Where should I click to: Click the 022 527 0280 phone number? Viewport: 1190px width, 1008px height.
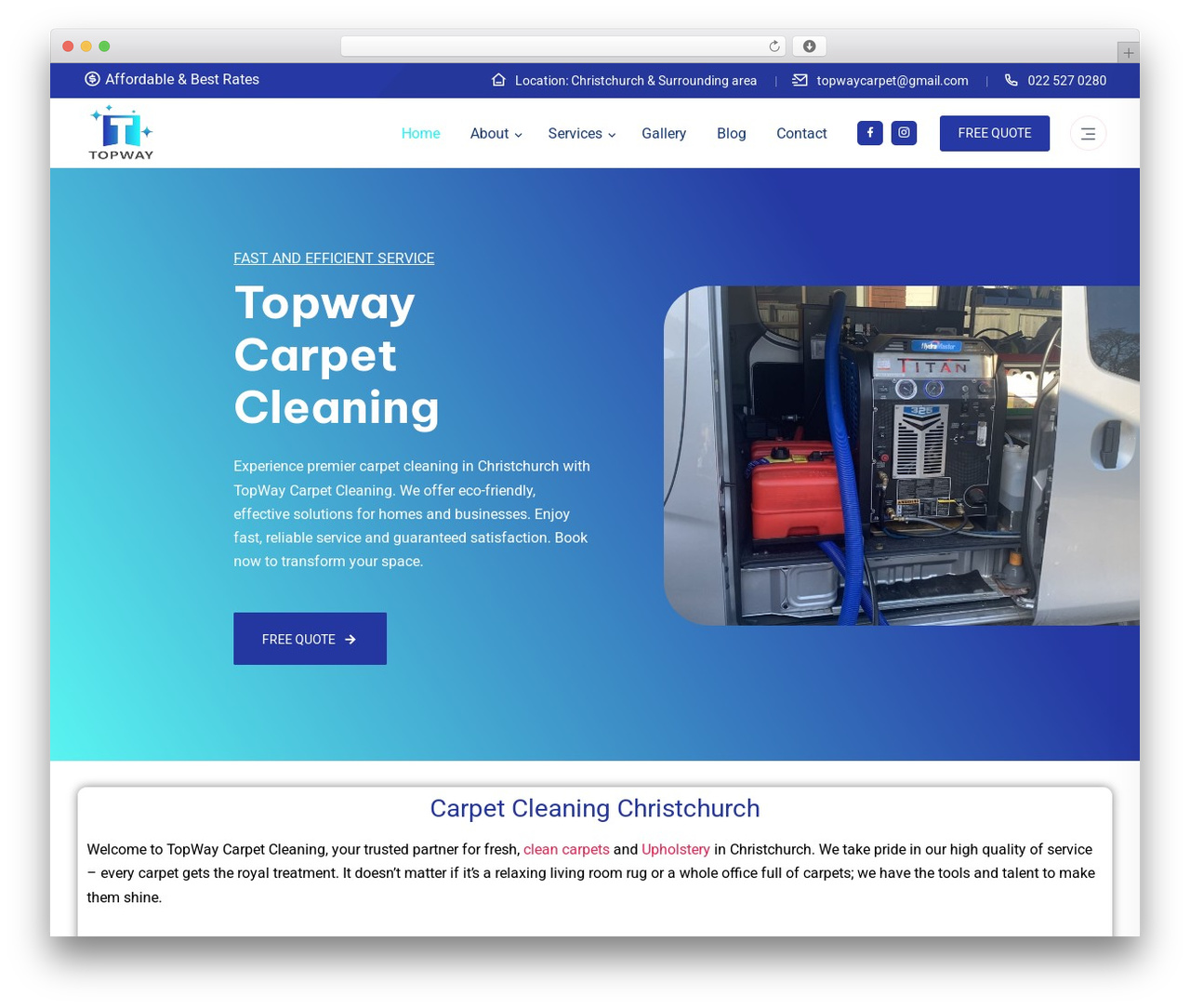click(1067, 81)
